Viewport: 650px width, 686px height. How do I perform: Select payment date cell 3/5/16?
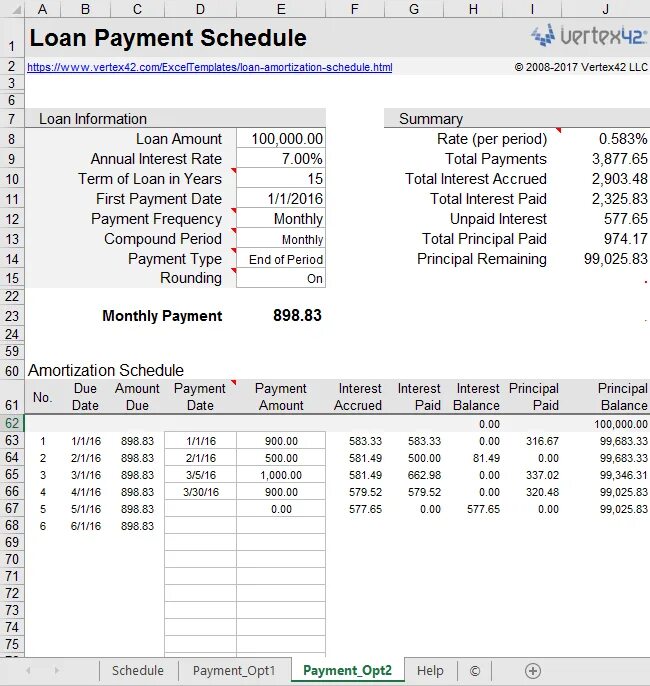201,475
